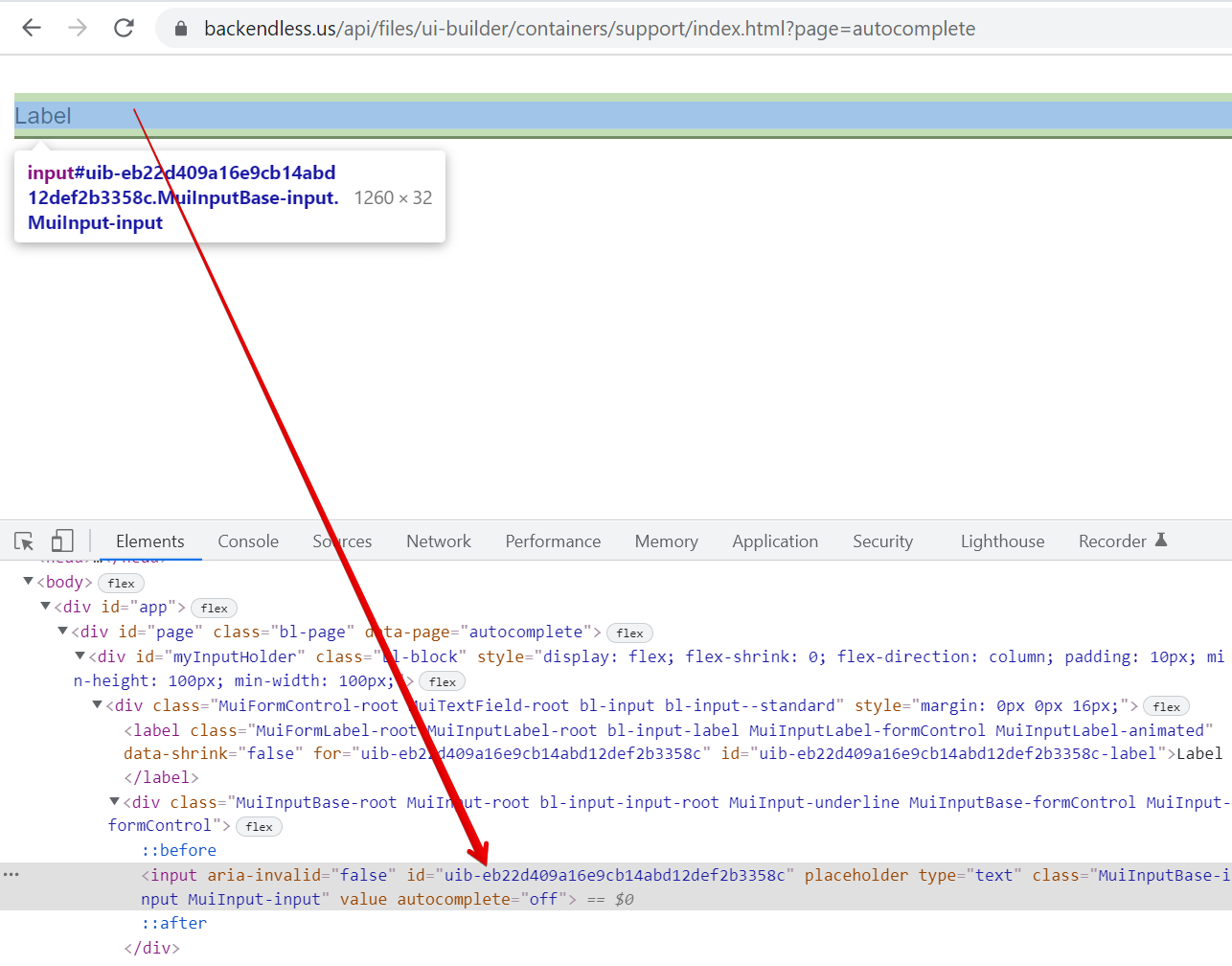The height and width of the screenshot is (966, 1232).
Task: Go forward to the next page
Action: click(78, 28)
